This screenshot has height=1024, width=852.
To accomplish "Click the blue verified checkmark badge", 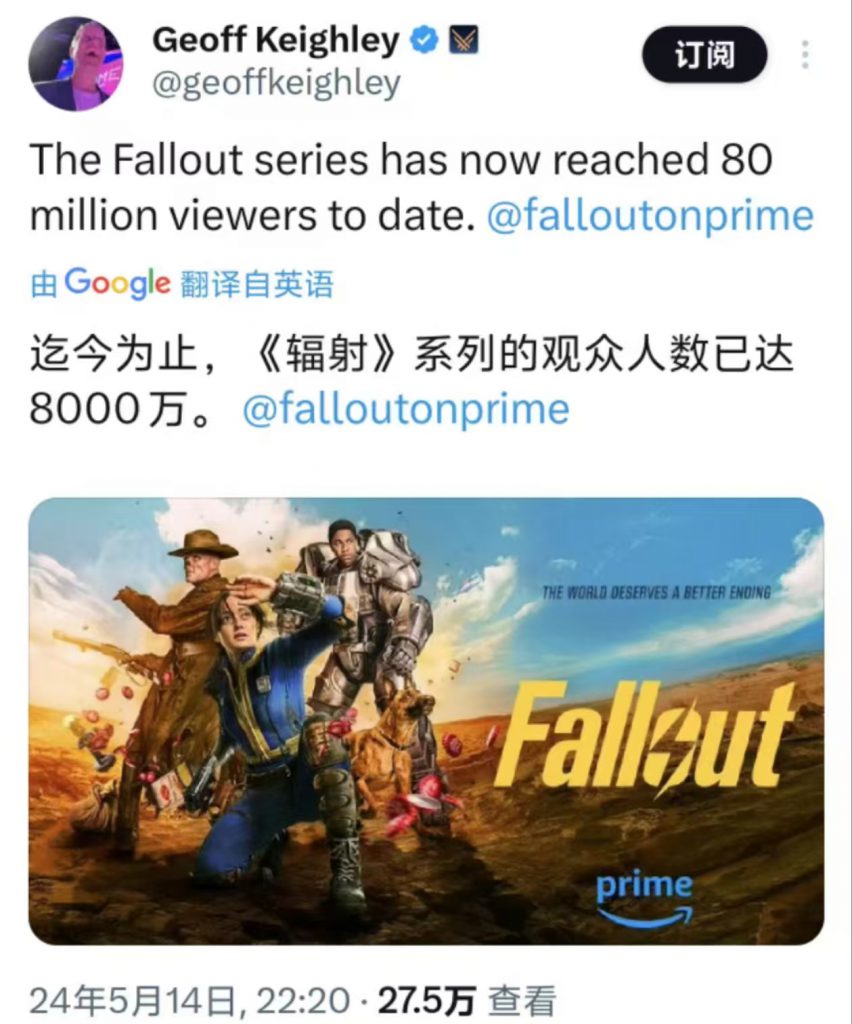I will click(x=424, y=40).
